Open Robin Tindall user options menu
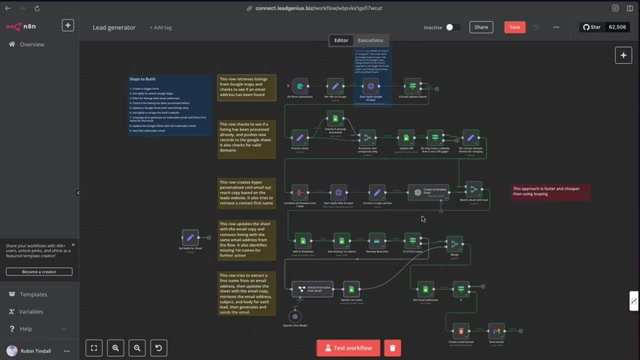 [67, 351]
